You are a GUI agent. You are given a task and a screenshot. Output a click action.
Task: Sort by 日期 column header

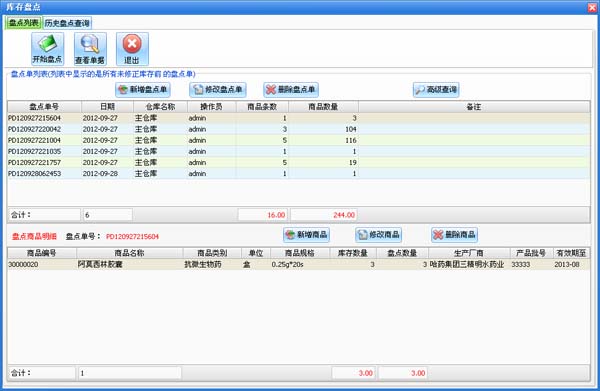coord(107,107)
